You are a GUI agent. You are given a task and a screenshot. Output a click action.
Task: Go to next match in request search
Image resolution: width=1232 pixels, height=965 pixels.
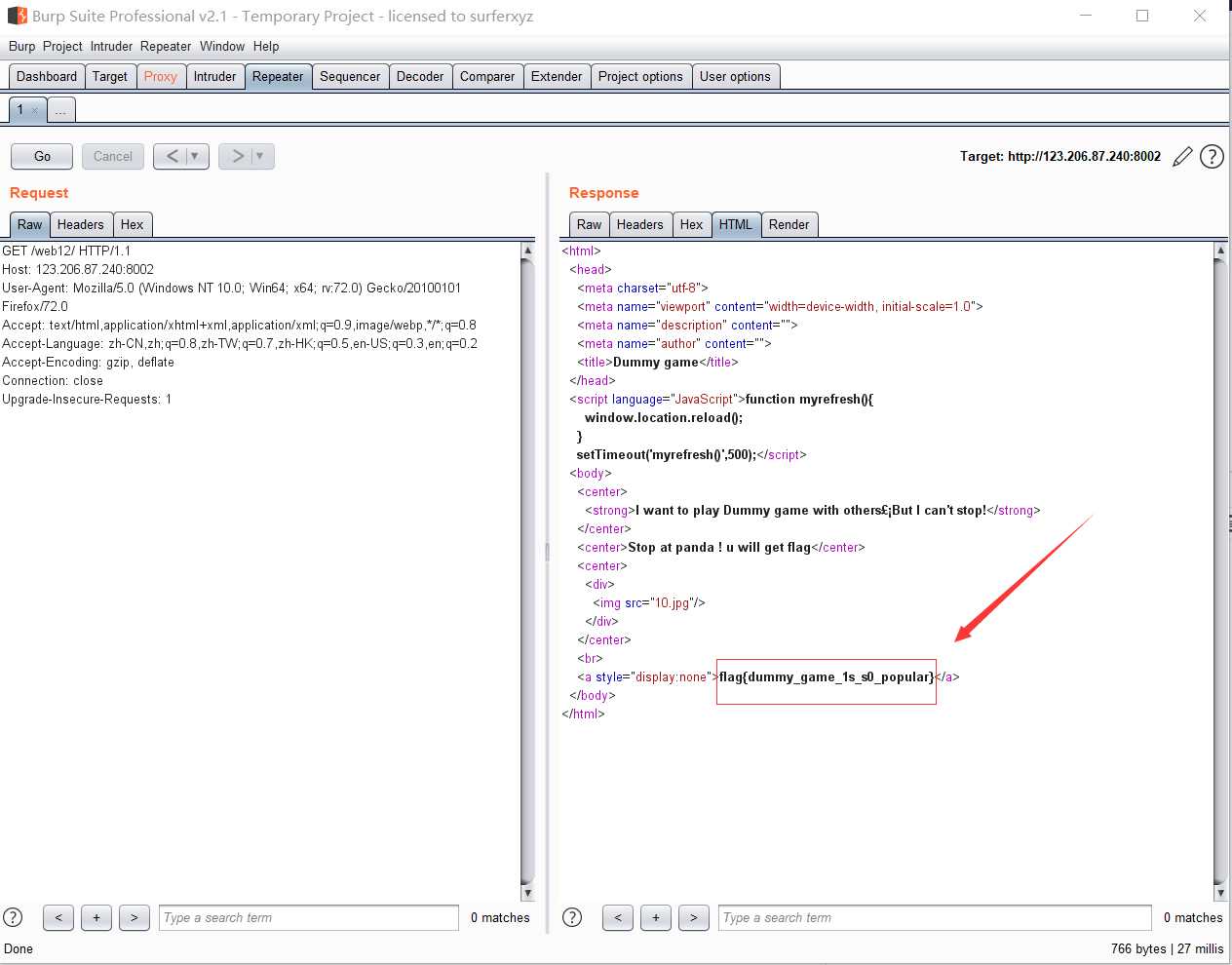pyautogui.click(x=134, y=917)
